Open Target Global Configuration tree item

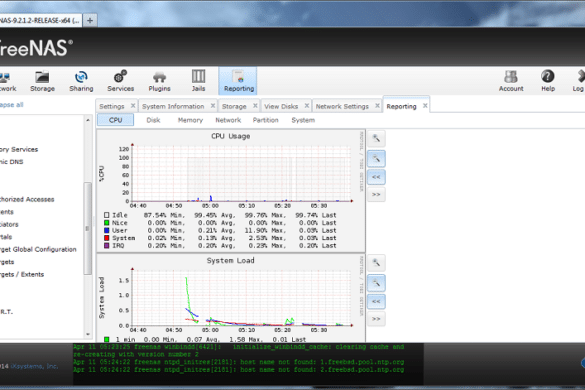[38, 249]
